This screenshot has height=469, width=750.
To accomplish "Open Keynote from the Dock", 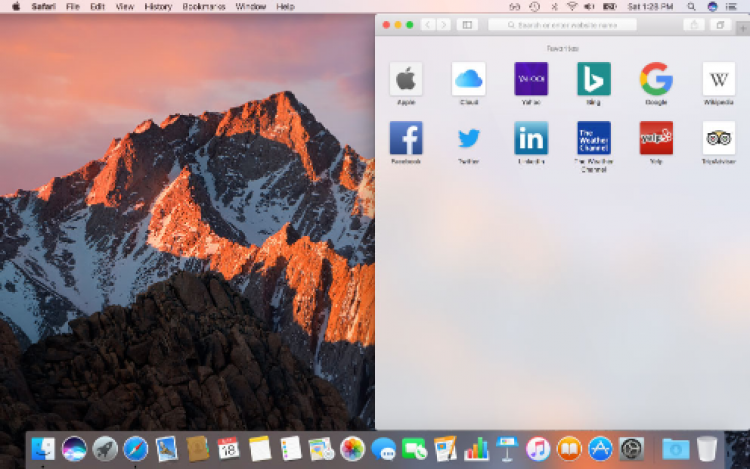I will [x=507, y=449].
